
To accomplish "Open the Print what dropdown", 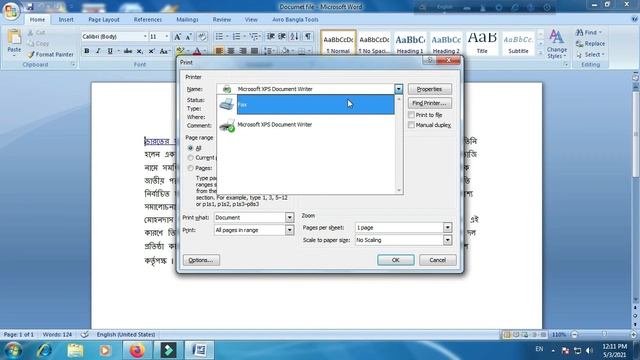I will (x=289, y=218).
